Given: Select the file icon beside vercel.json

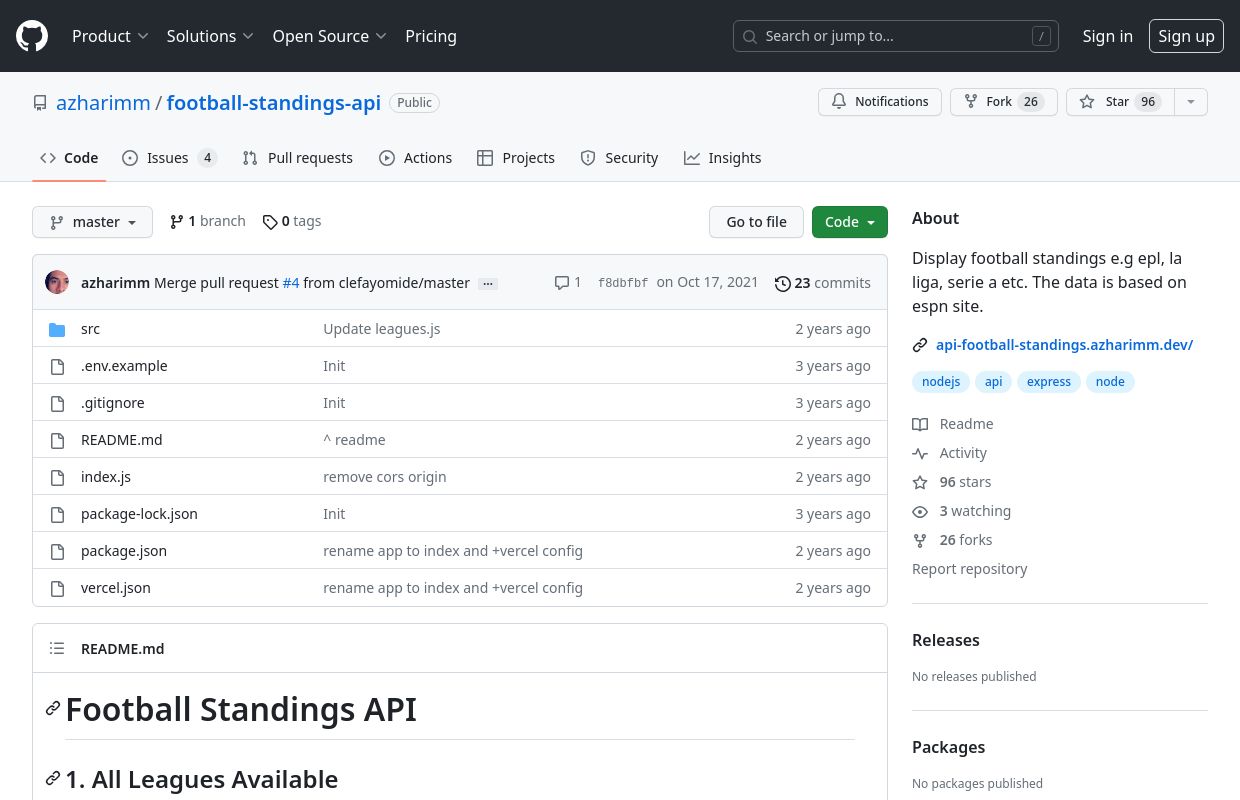Looking at the screenshot, I should click(x=57, y=588).
